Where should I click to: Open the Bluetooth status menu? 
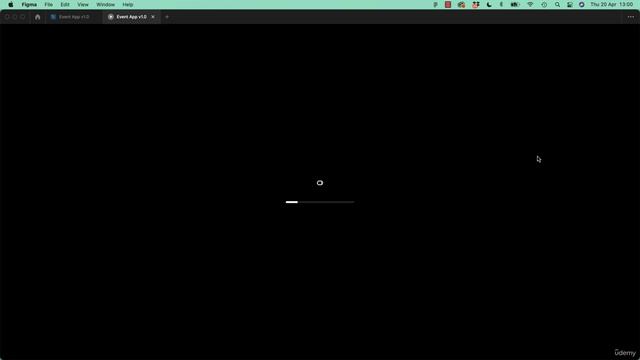(x=501, y=4)
